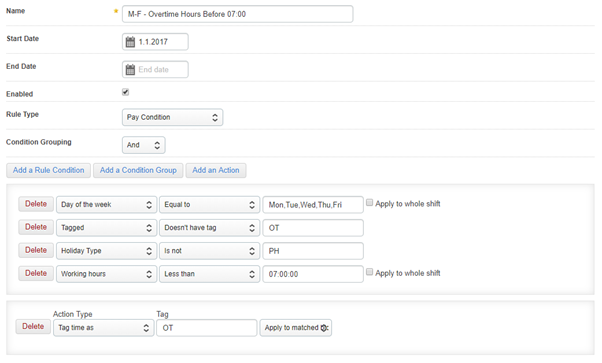Click the 07:00:00 working hours field

pos(313,274)
